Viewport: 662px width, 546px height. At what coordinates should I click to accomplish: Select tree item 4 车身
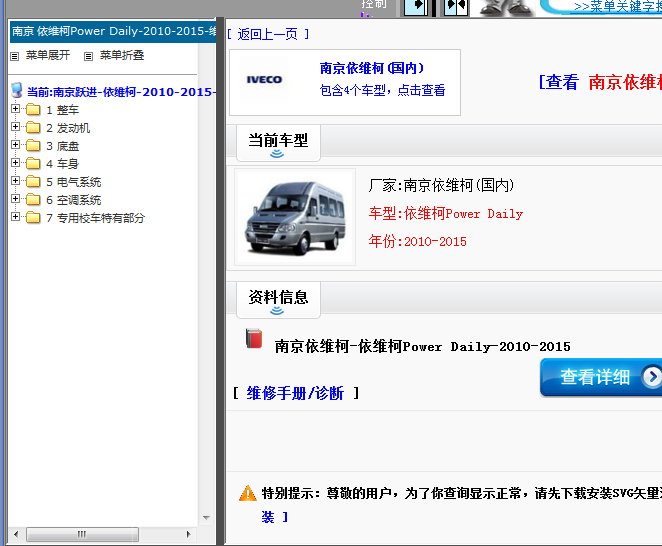click(62, 164)
